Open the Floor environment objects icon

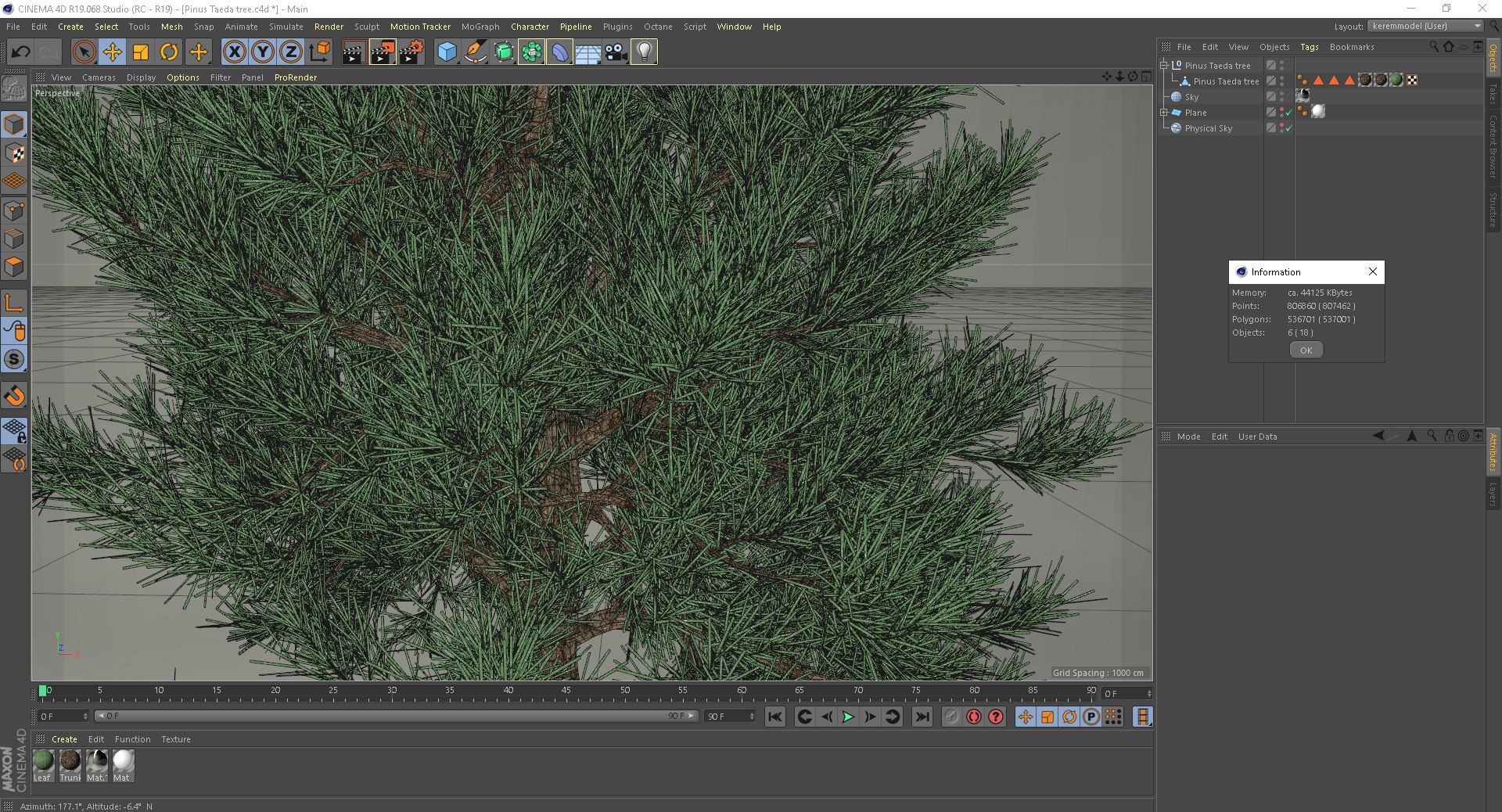pyautogui.click(x=588, y=52)
